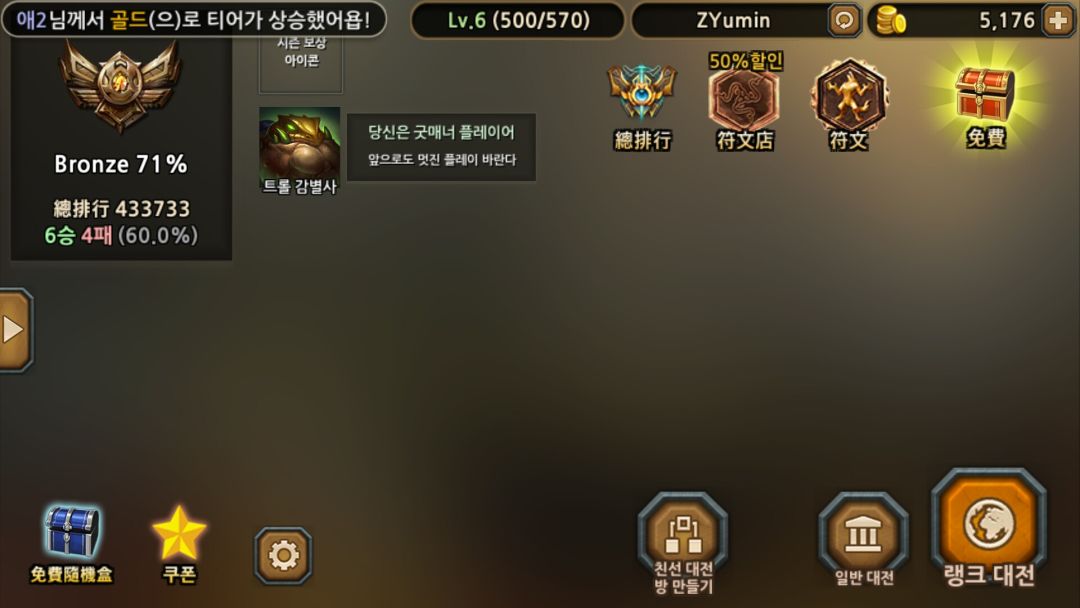Open the 符文店 rune shop icon
The image size is (1080, 608).
[745, 100]
